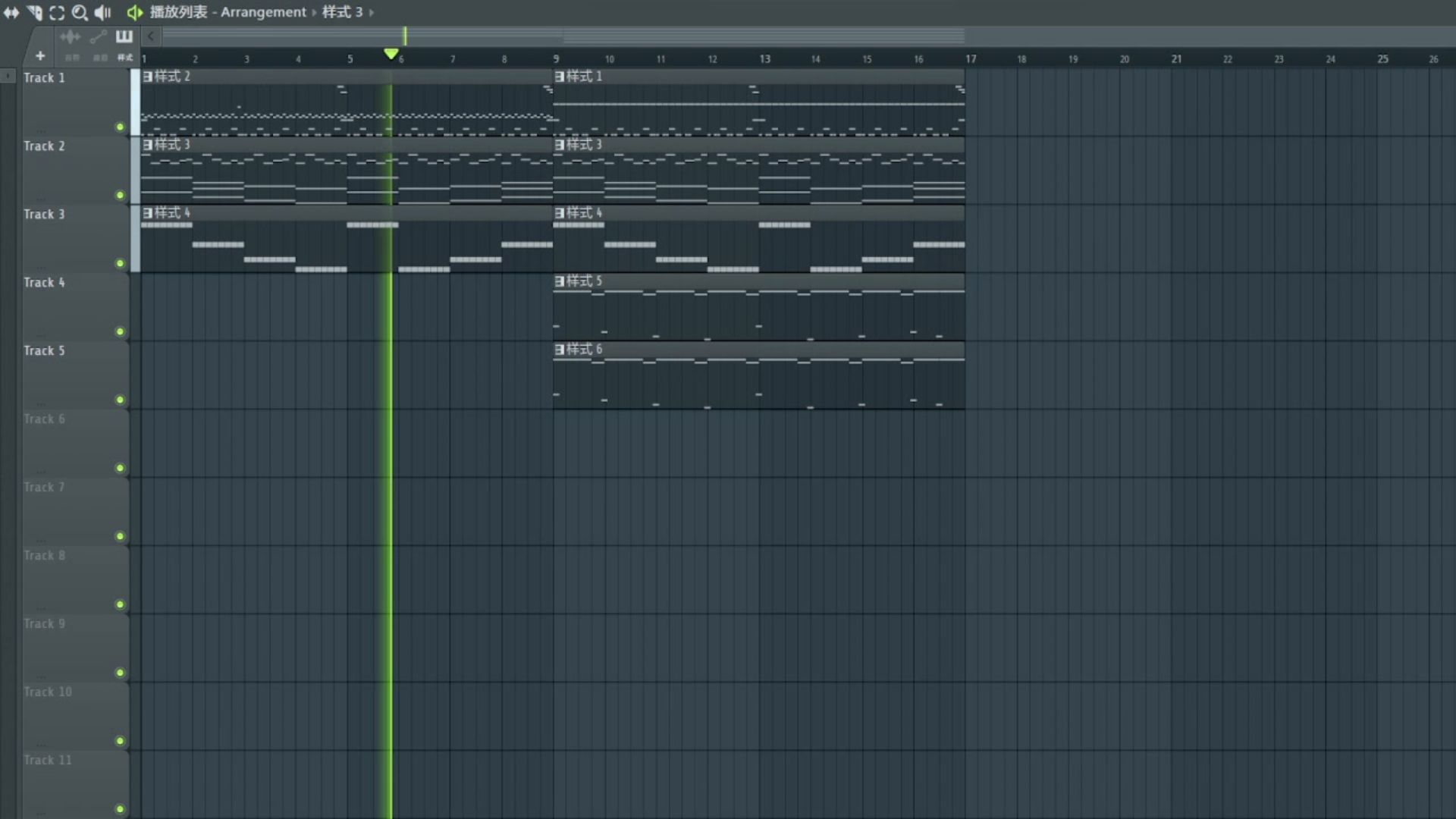Select the Track 6 header
The image size is (1456, 819).
[75, 444]
